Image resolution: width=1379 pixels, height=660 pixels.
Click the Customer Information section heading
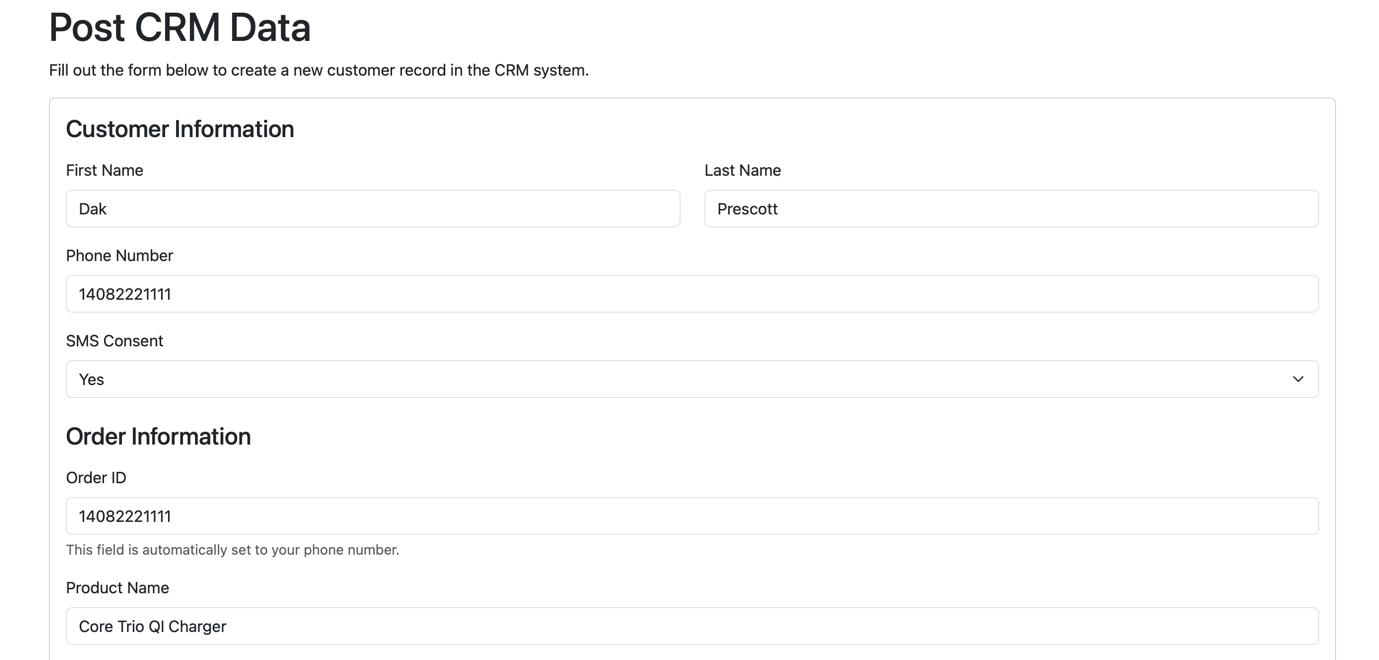[180, 129]
